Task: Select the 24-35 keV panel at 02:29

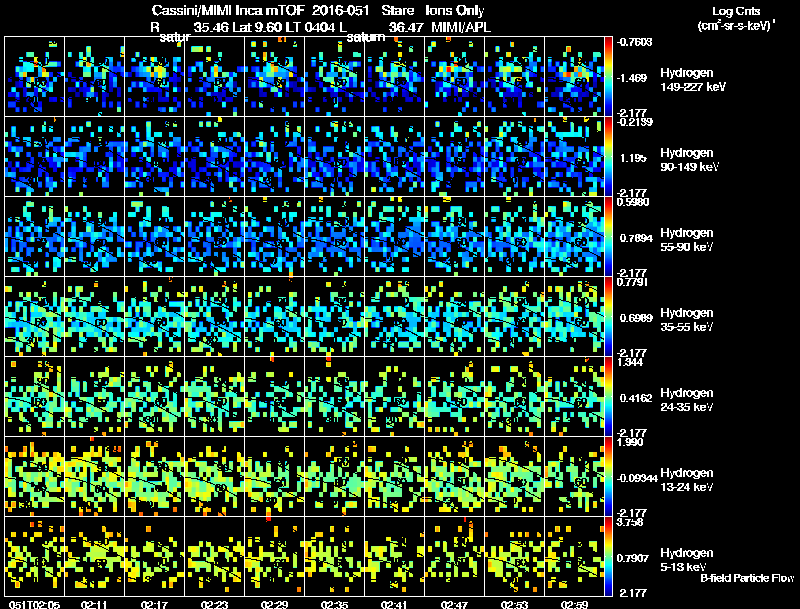Action: point(274,397)
